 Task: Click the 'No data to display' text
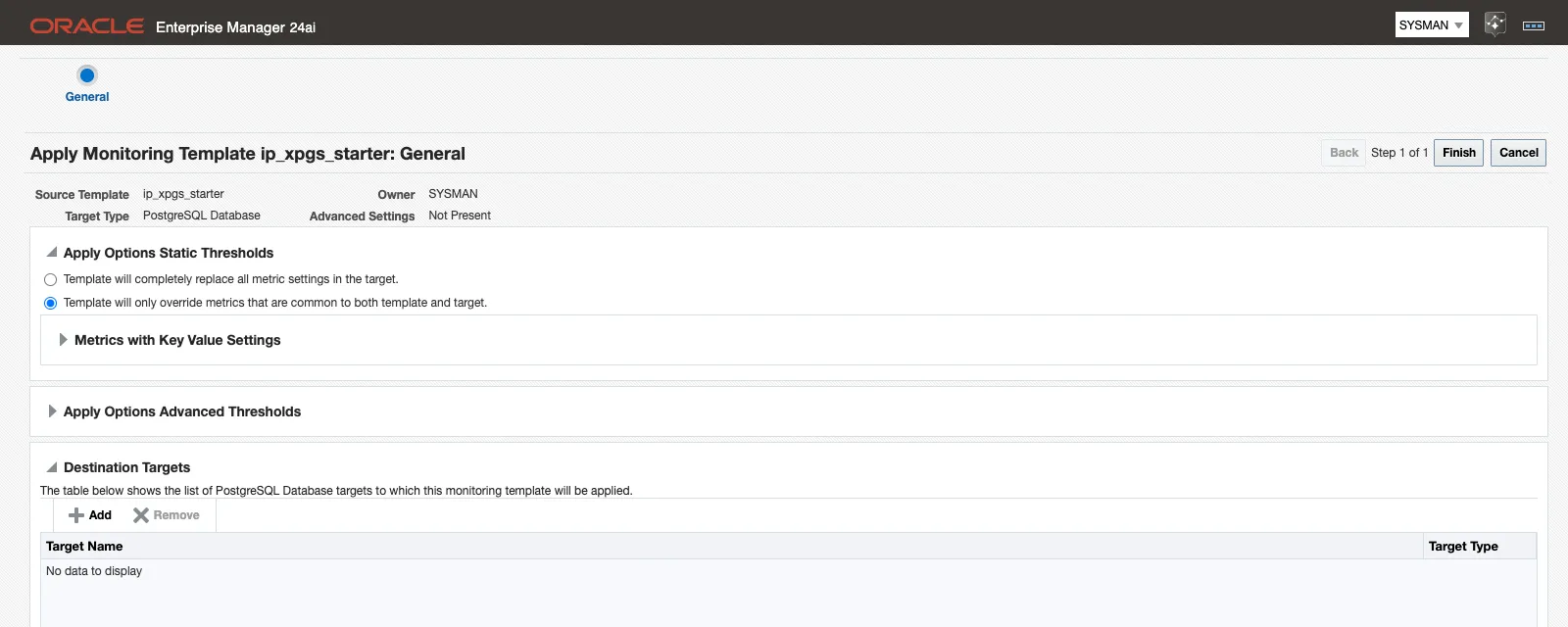pyautogui.click(x=94, y=571)
